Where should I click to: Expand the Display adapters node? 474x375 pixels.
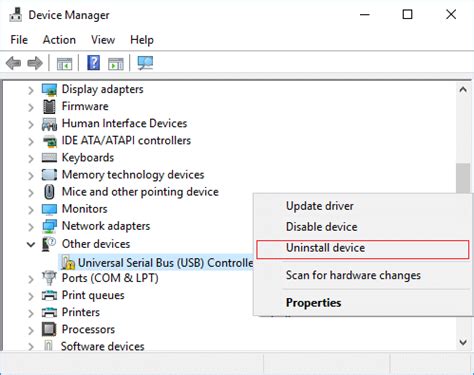pos(31,90)
